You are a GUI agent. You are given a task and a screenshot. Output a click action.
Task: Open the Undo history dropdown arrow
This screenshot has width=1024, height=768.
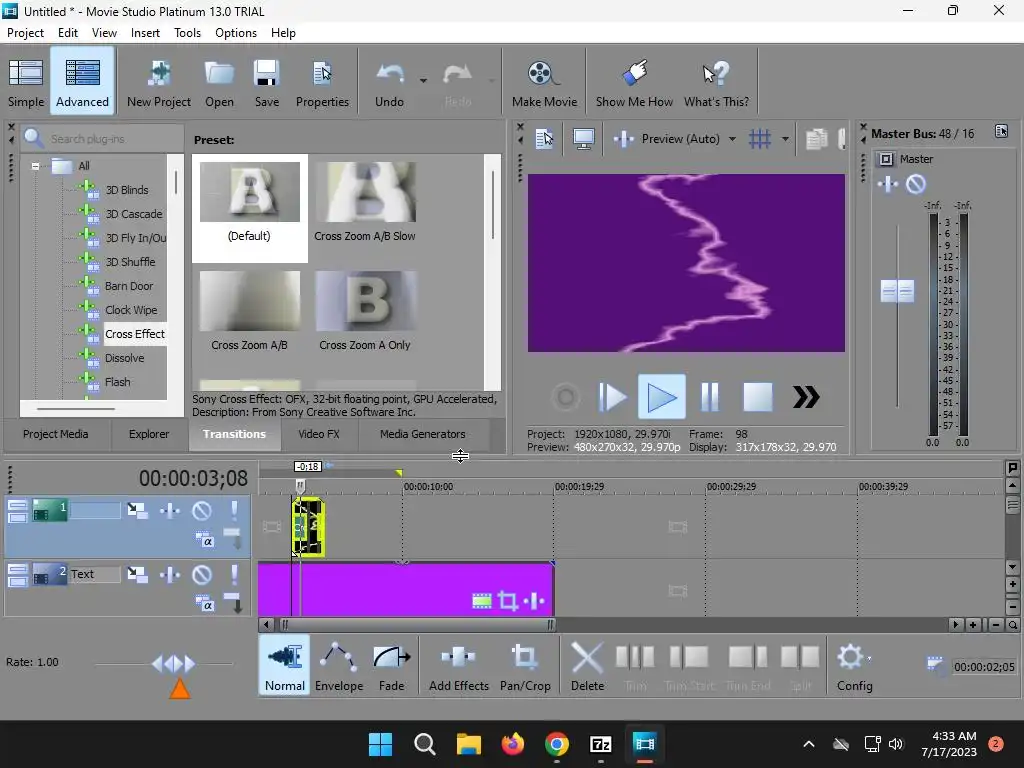click(x=423, y=81)
